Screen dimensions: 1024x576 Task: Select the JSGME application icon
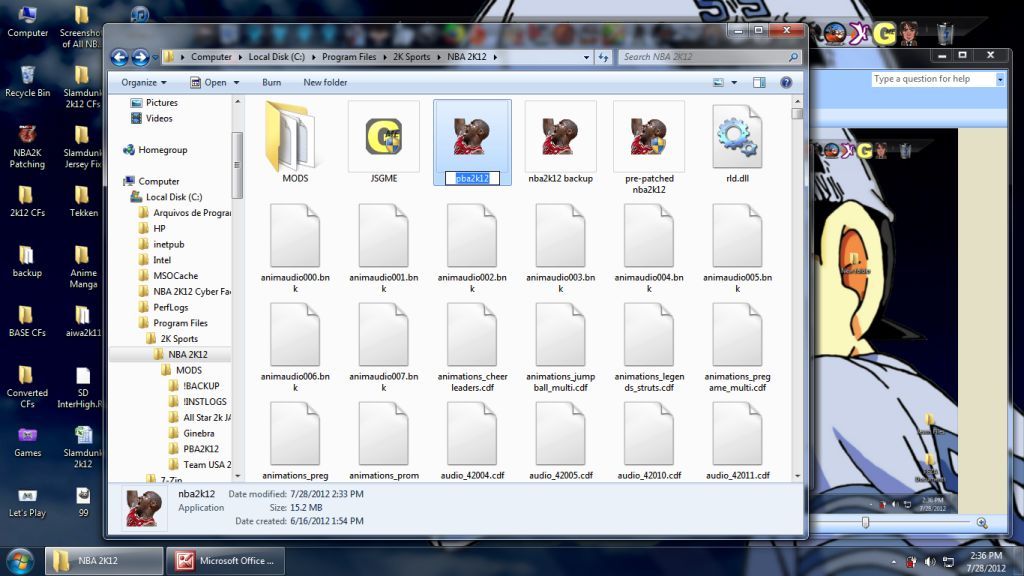point(384,136)
